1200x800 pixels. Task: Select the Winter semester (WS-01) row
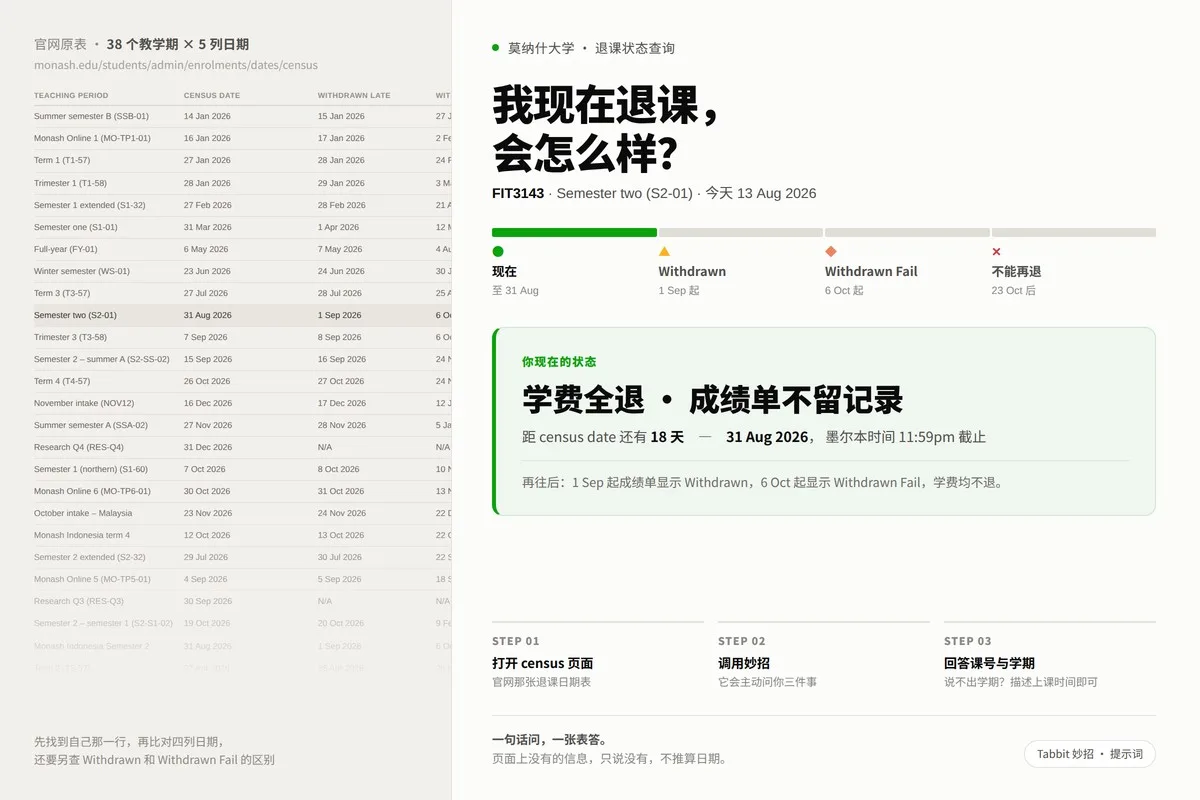(x=243, y=271)
